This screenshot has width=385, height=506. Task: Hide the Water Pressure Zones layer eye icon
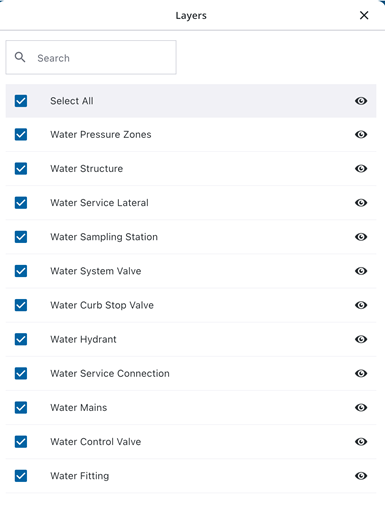pos(361,134)
